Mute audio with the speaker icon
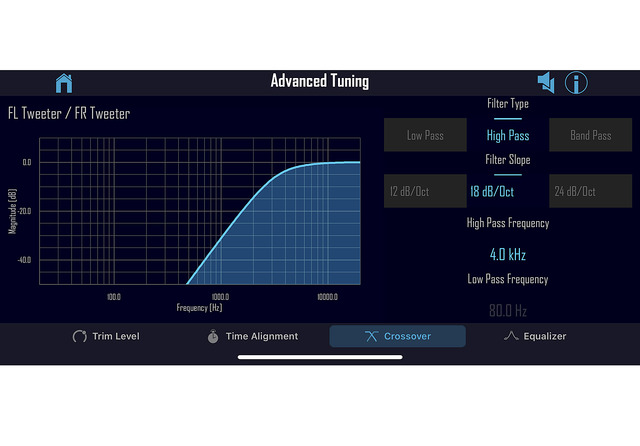The image size is (640, 446). pos(546,82)
